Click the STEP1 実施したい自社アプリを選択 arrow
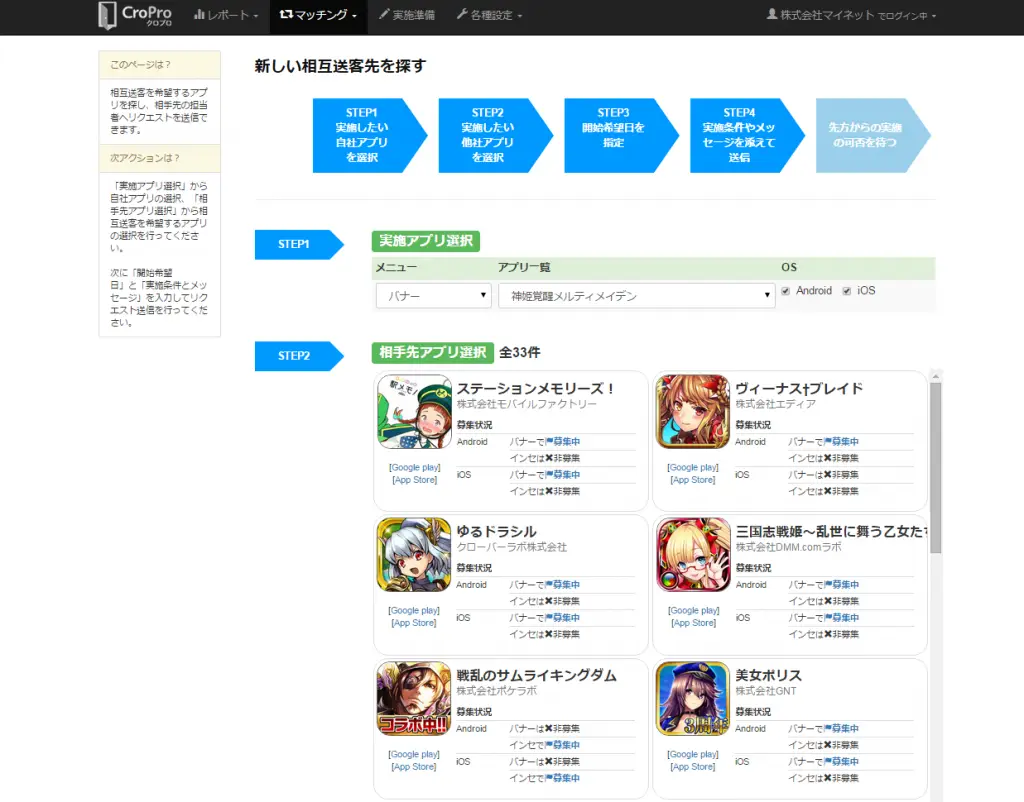The width and height of the screenshot is (1024, 802). coord(369,135)
